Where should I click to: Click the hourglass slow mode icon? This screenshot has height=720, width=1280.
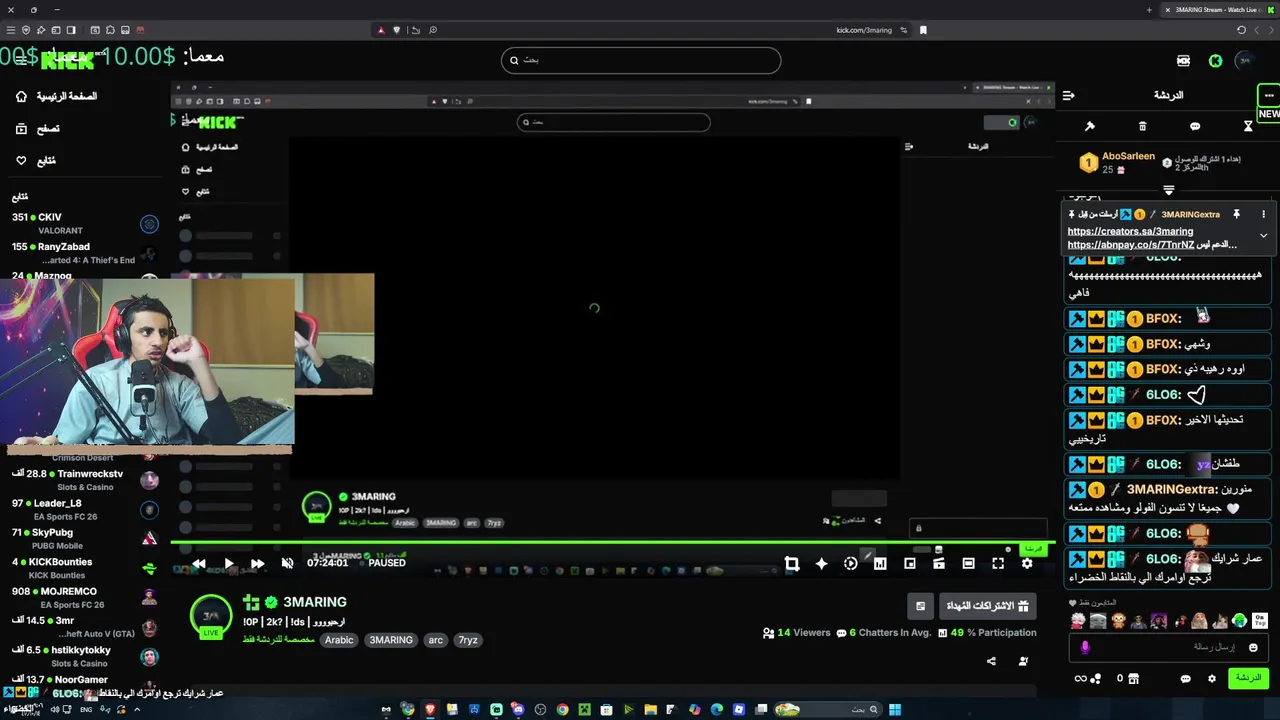click(x=1248, y=126)
